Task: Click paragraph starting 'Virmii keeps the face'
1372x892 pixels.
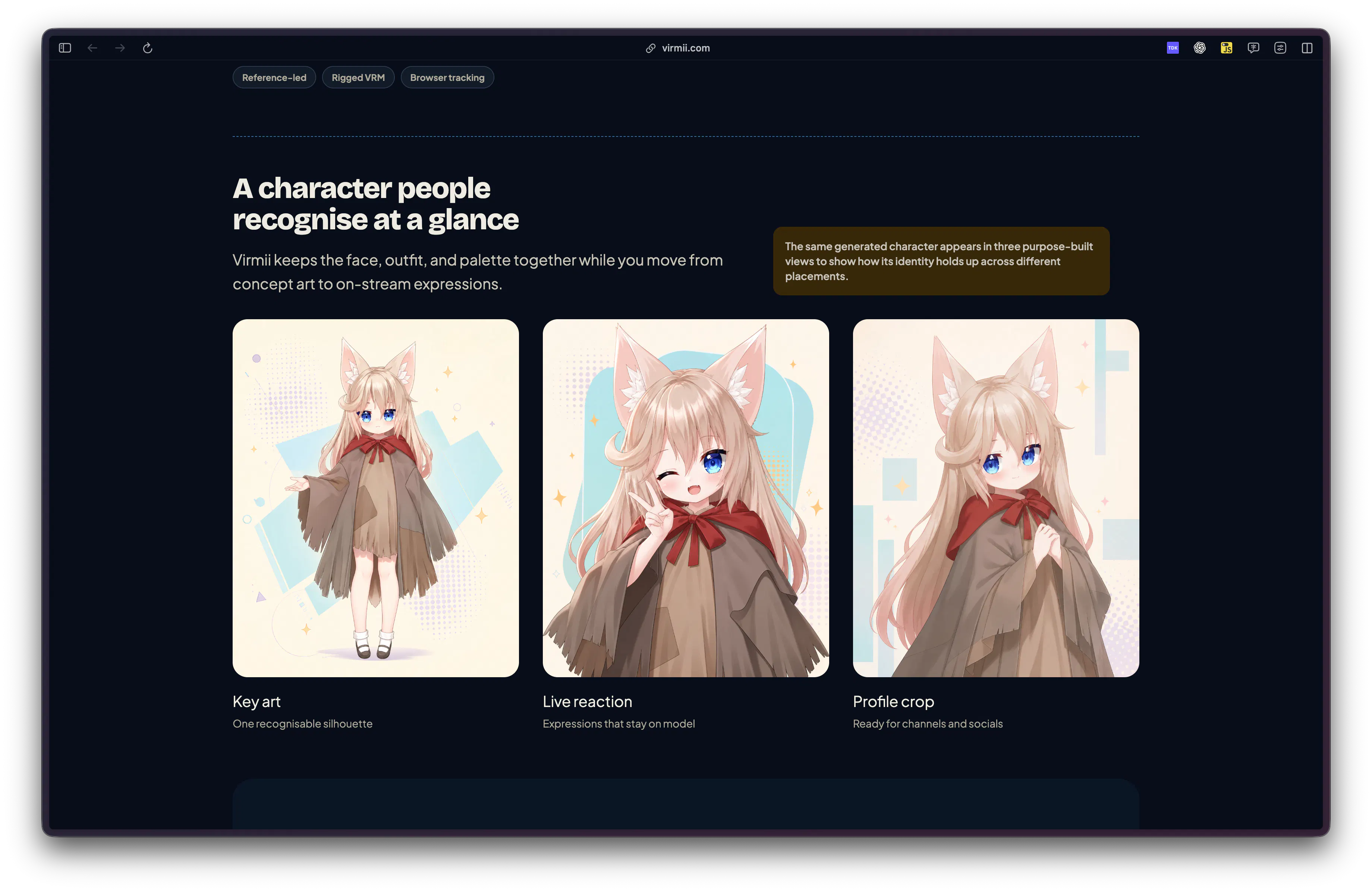Action: 477,272
